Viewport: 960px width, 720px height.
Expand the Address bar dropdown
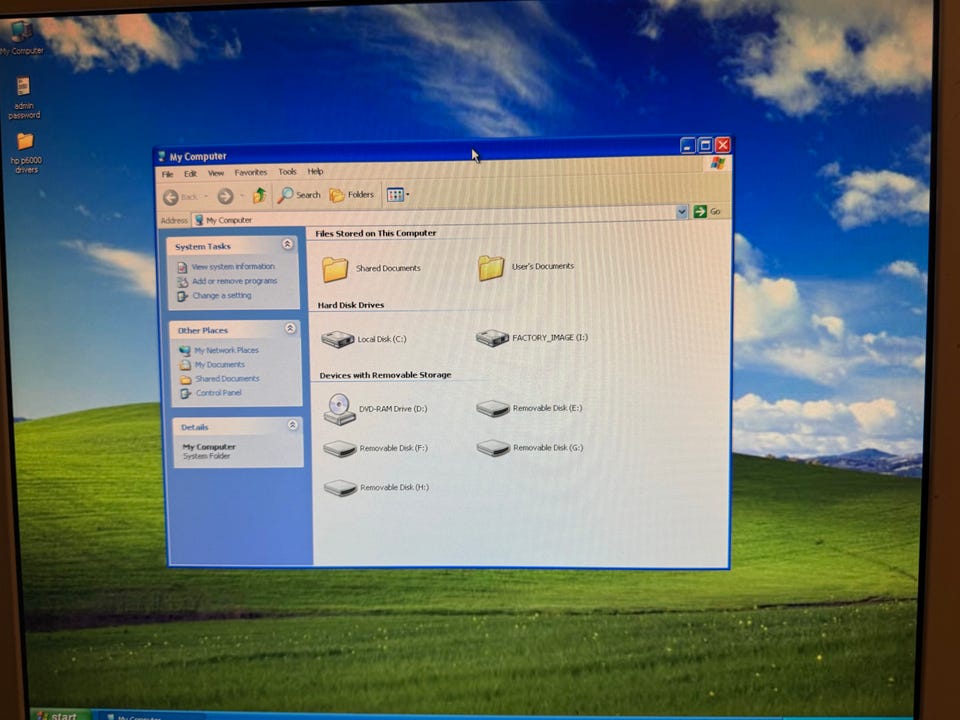[x=682, y=212]
